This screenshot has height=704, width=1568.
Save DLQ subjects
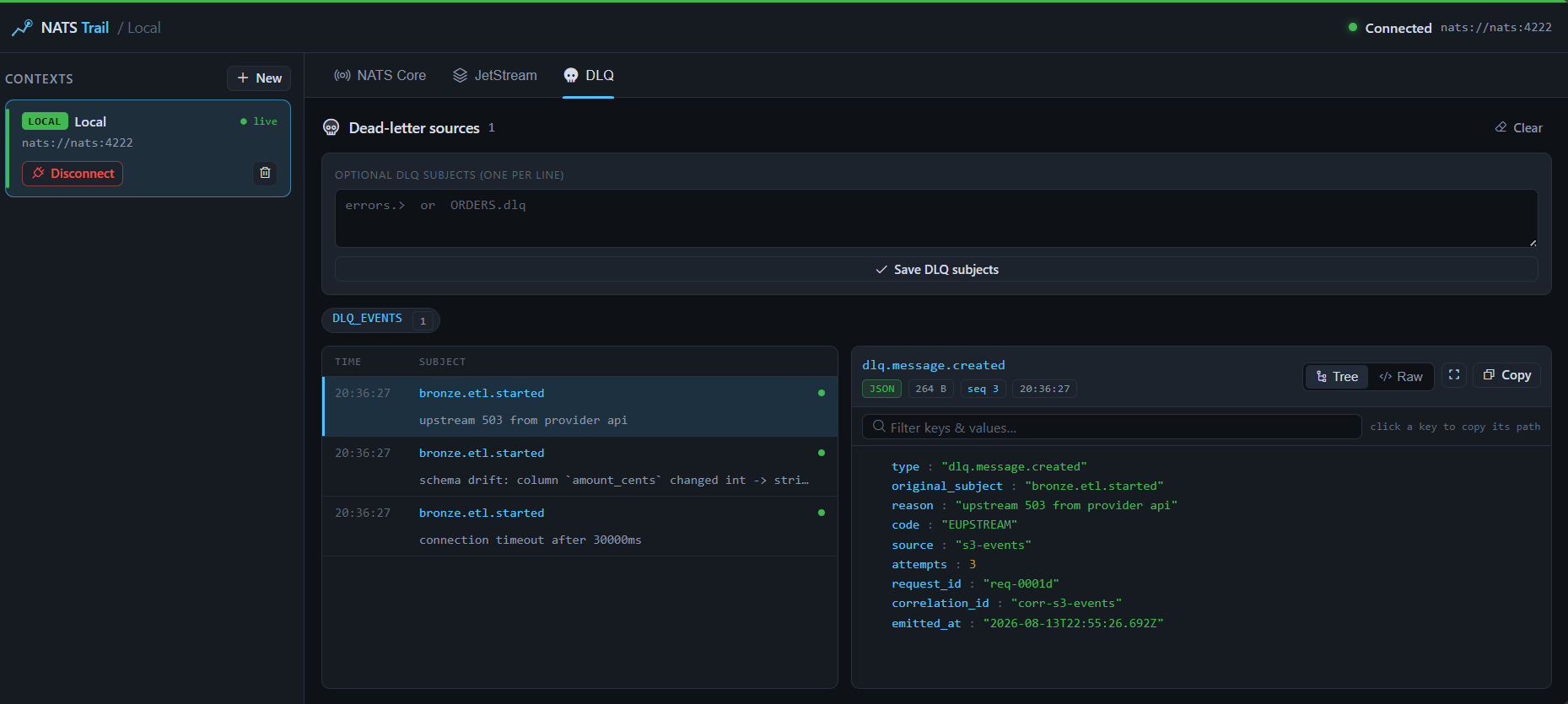pyautogui.click(x=936, y=270)
